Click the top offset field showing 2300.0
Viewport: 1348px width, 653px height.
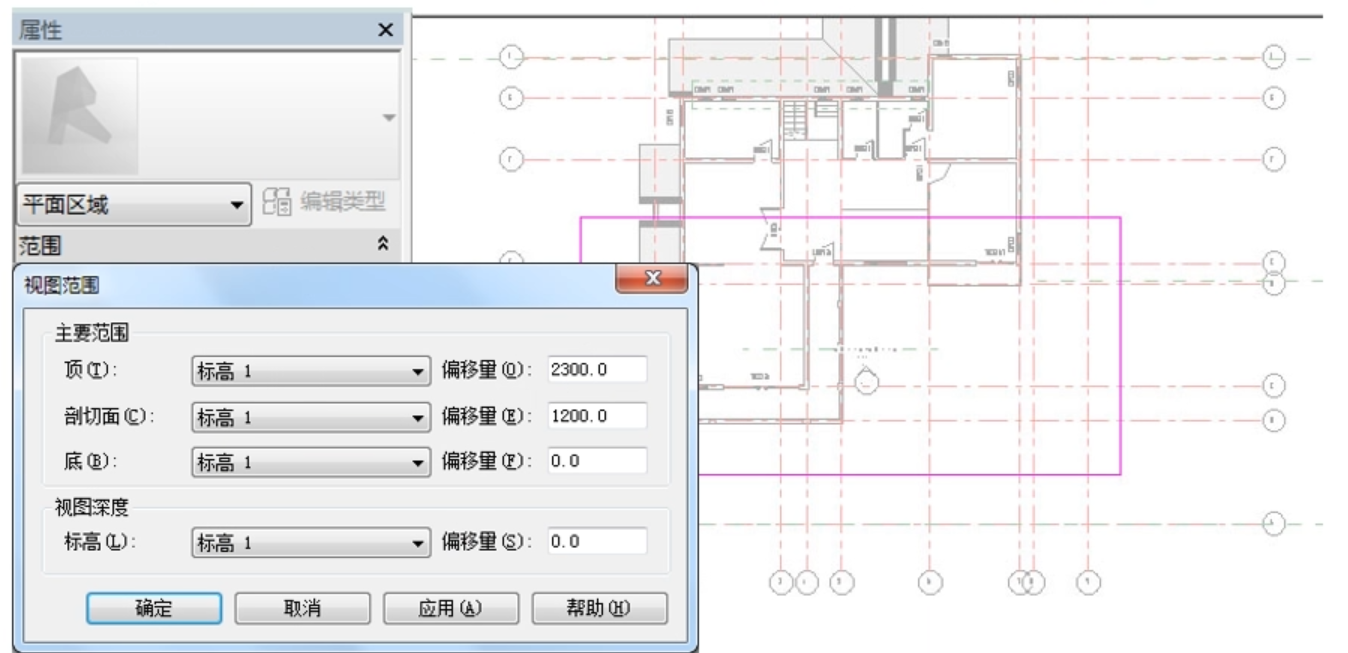(x=597, y=370)
